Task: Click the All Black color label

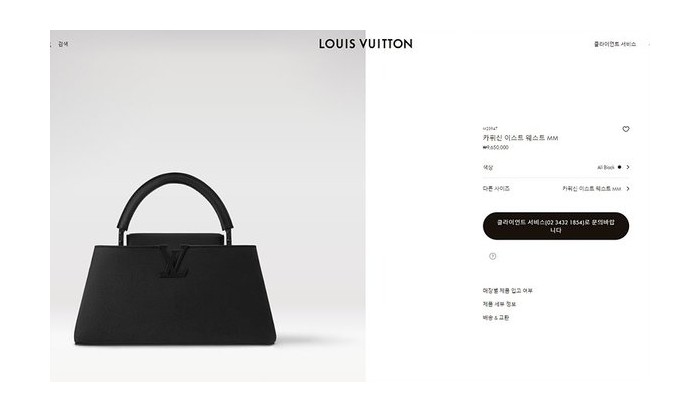Action: [606, 167]
